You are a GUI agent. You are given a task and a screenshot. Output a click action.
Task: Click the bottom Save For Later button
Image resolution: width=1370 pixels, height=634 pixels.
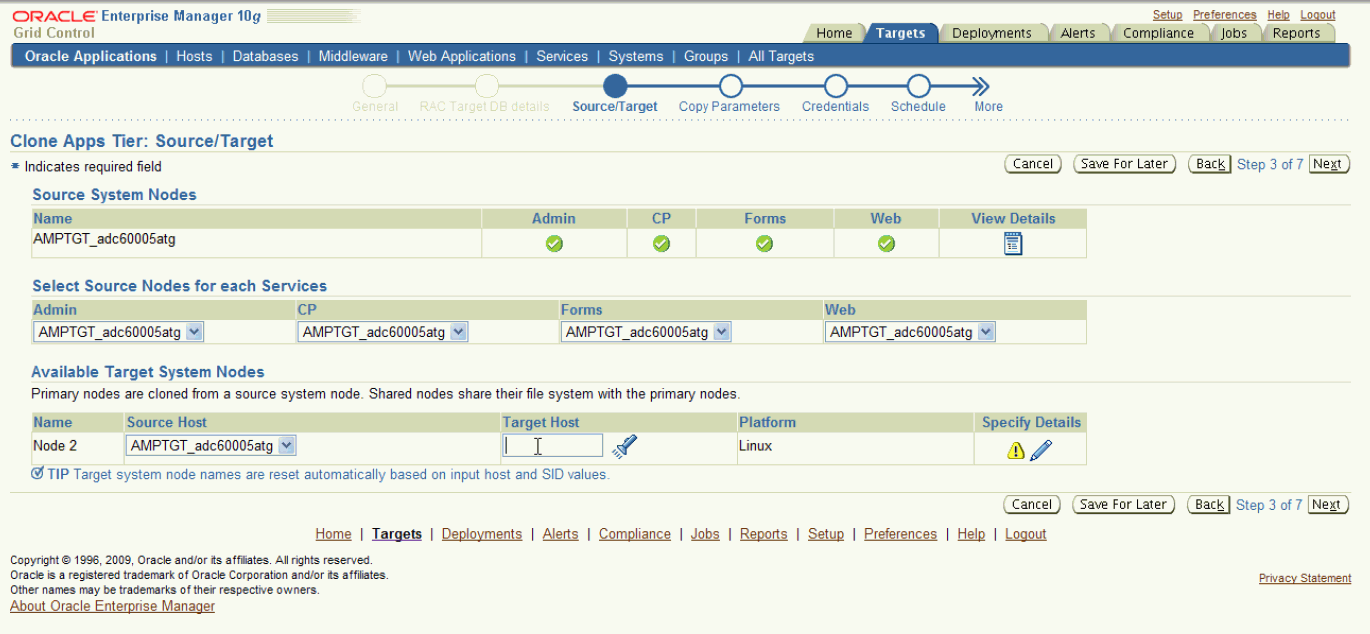click(x=1124, y=505)
